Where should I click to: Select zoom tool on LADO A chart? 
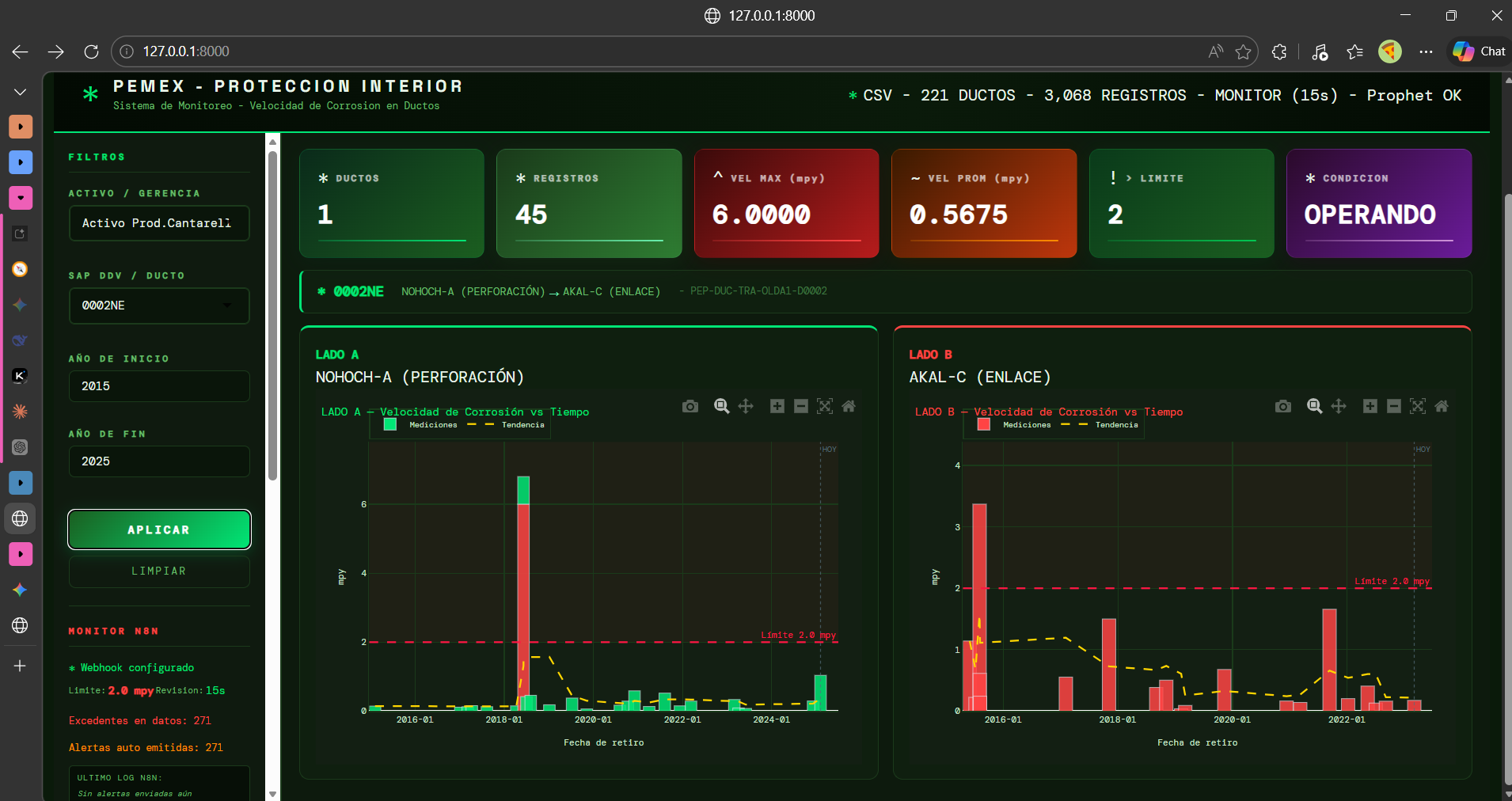coord(721,406)
